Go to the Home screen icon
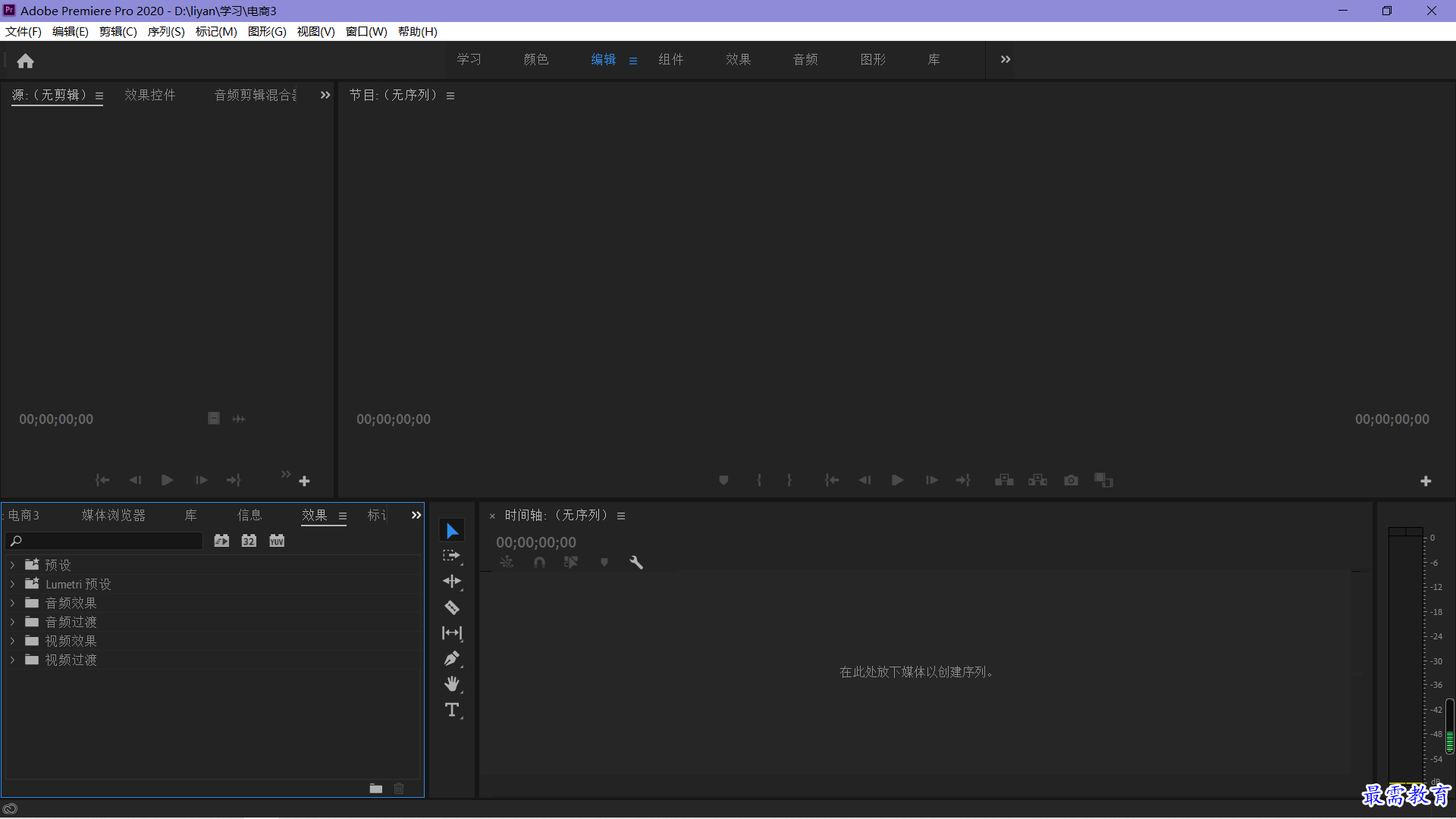Image resolution: width=1456 pixels, height=819 pixels. [25, 61]
